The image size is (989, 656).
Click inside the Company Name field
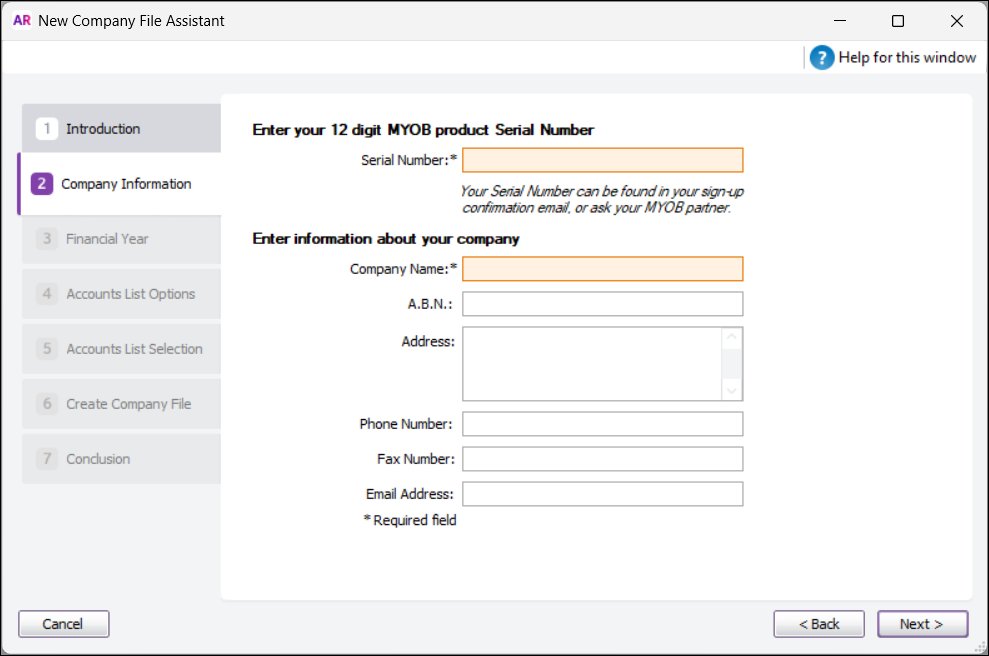602,268
